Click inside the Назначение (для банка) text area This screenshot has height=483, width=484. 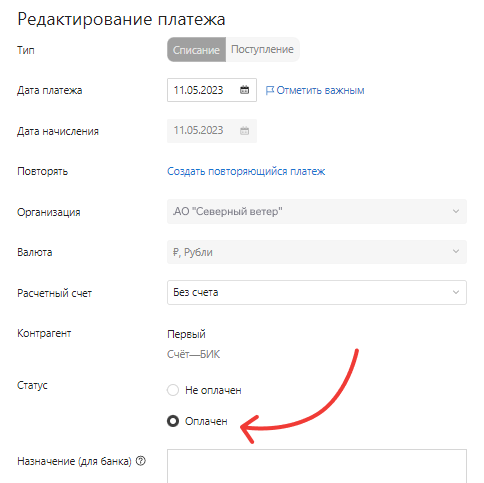coord(317,466)
